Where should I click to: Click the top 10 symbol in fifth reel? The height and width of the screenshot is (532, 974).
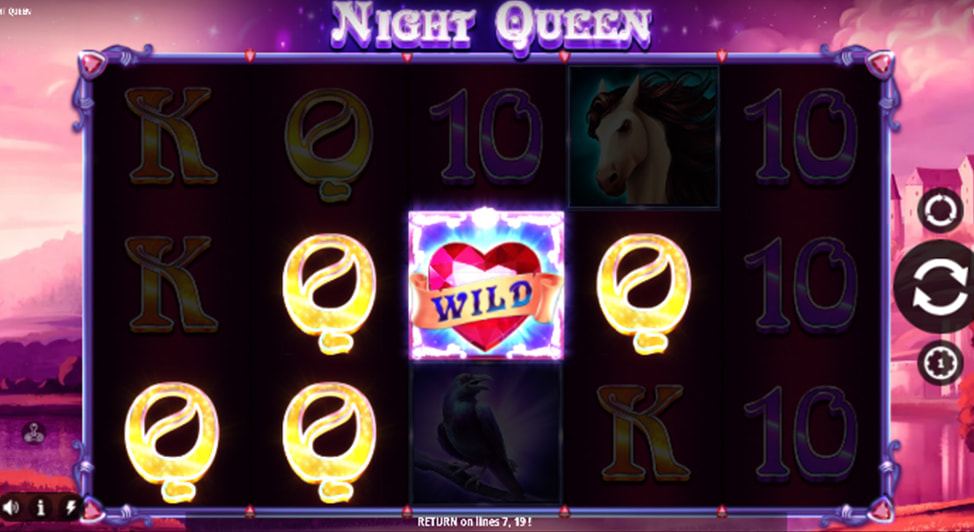click(x=801, y=136)
